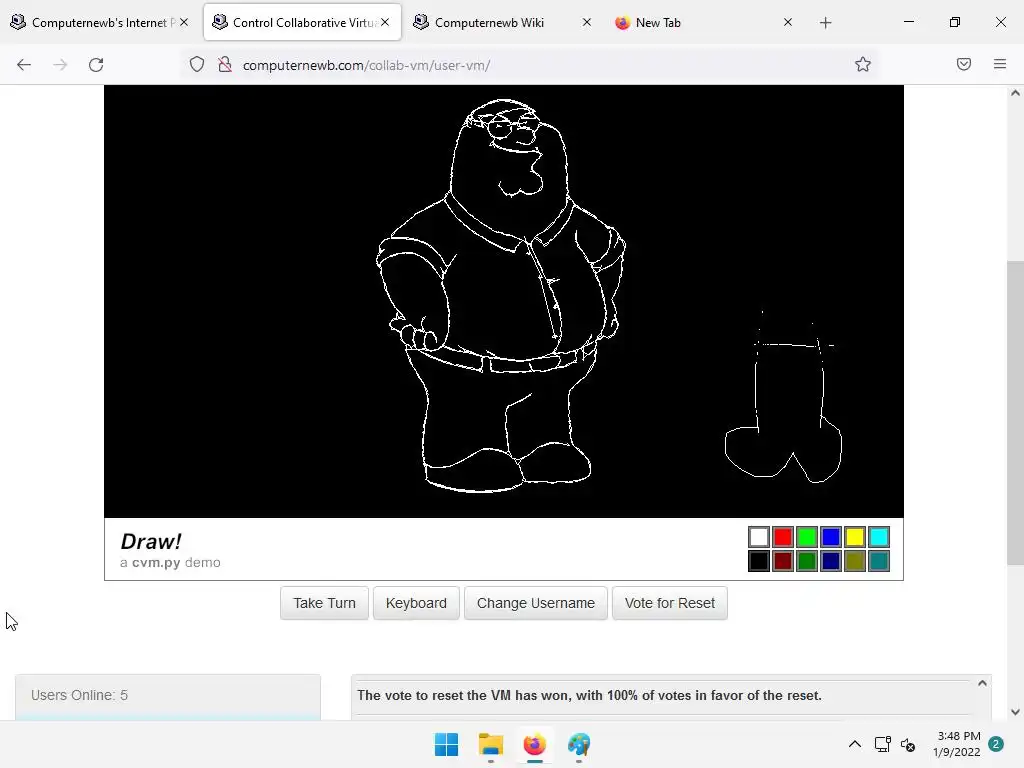Click the vote to reset chat message
Image resolution: width=1024 pixels, height=768 pixels.
(x=589, y=695)
